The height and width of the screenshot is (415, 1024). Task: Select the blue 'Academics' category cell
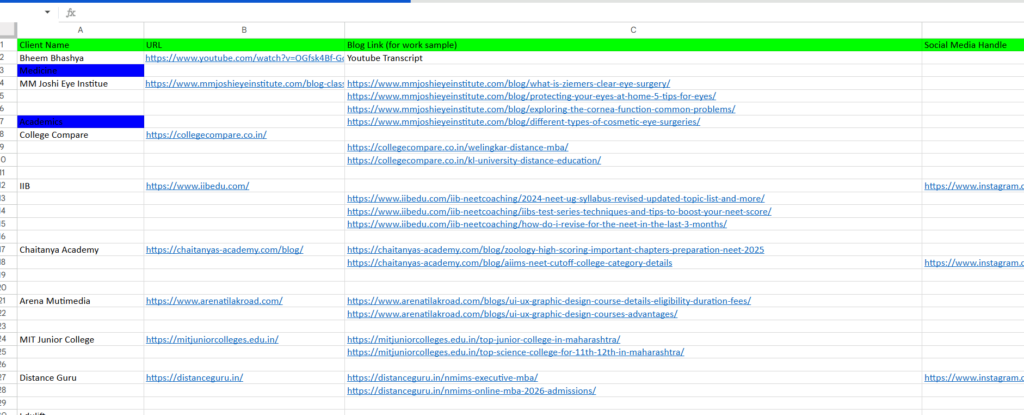point(80,122)
